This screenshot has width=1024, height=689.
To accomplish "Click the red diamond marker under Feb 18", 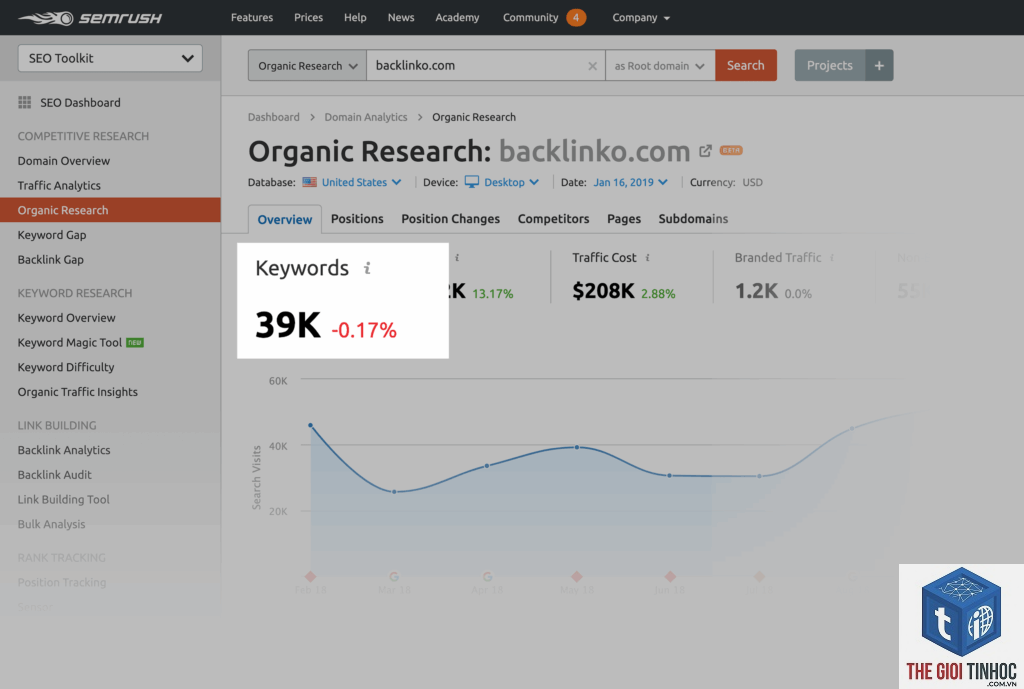I will point(310,576).
